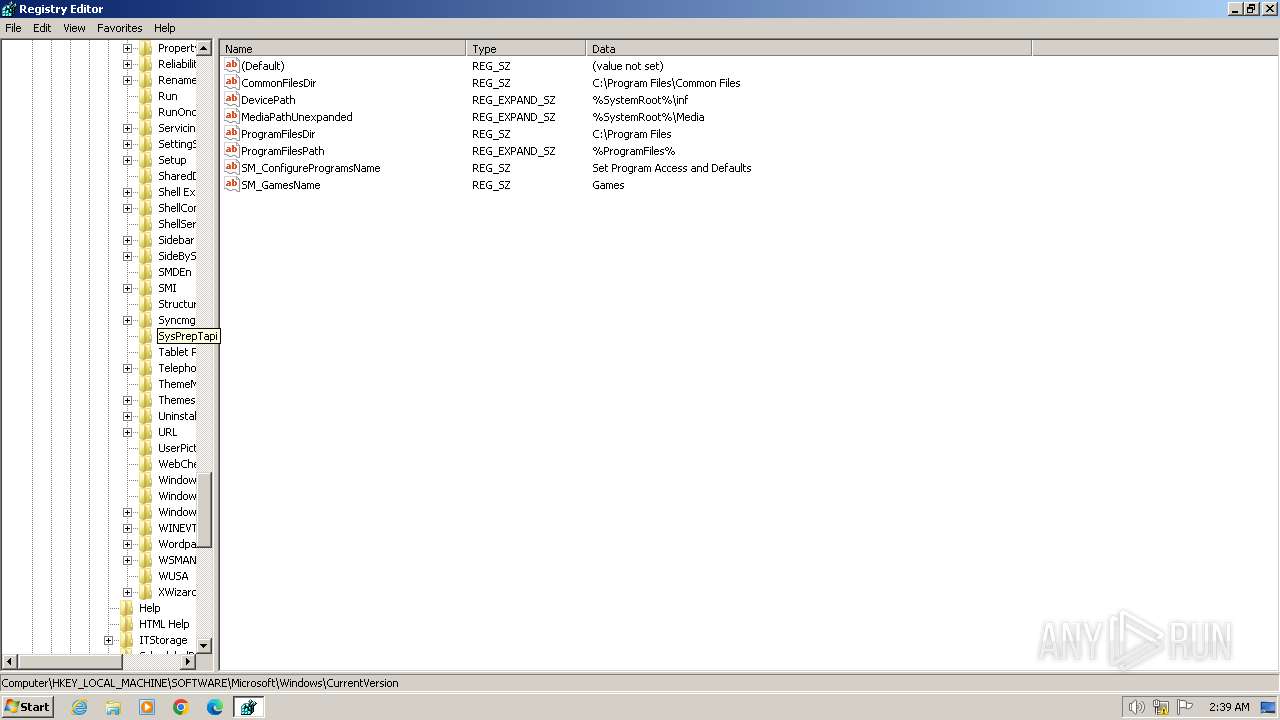Click the Setup key folder icon
This screenshot has height=720, width=1280.
pyautogui.click(x=146, y=160)
